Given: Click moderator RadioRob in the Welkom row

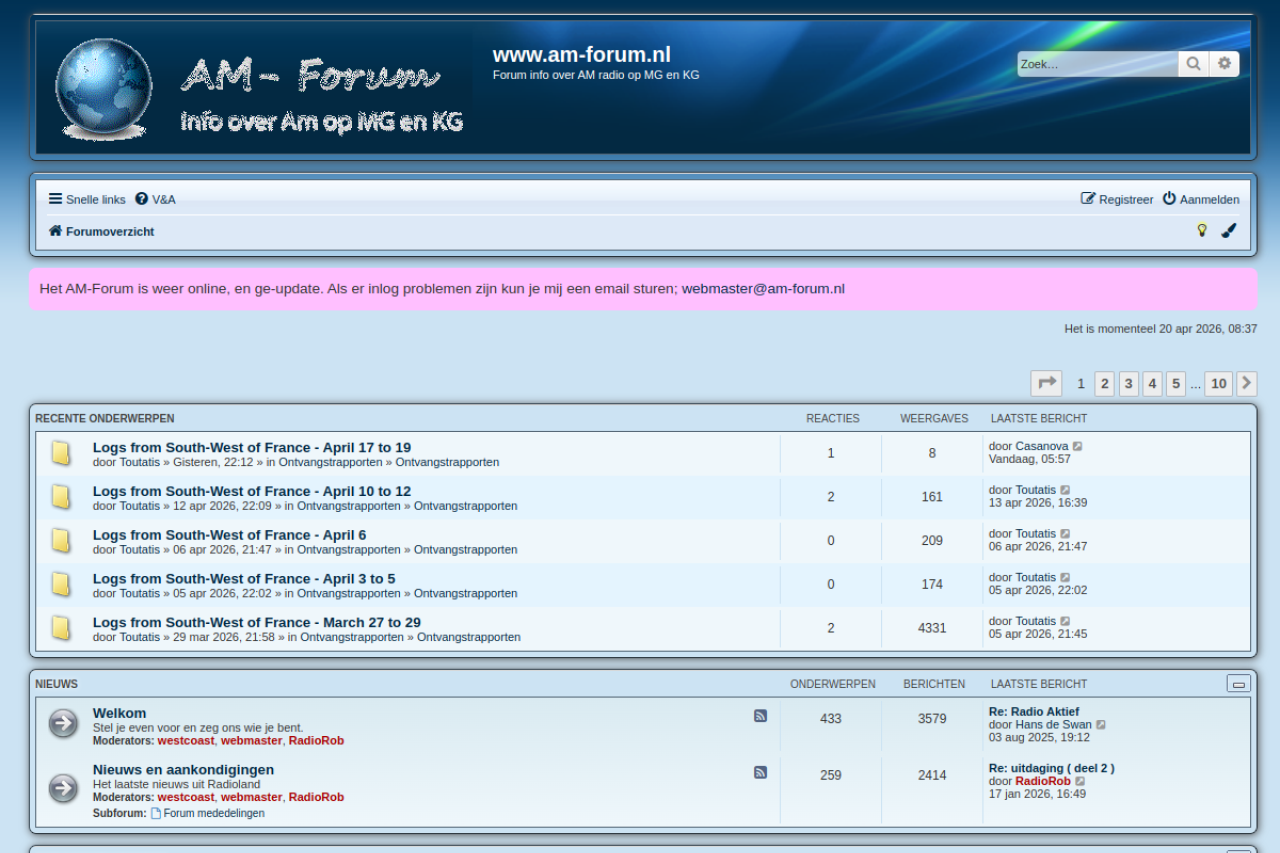Looking at the screenshot, I should click(316, 741).
